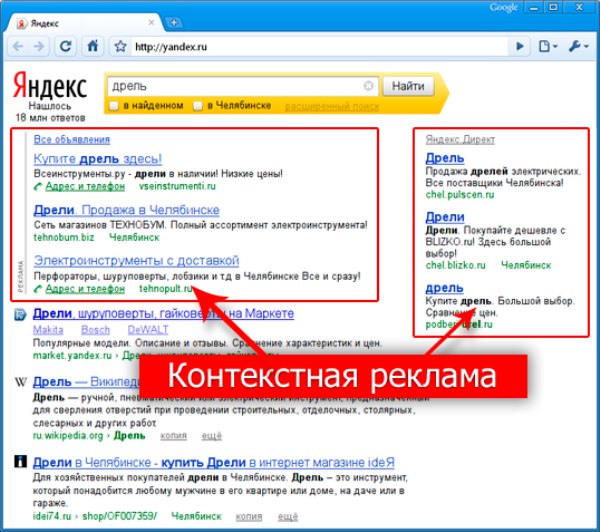The height and width of the screenshot is (532, 600).
Task: Open 'Дрели в Челябинске - купить' ideЯ result
Action: [x=214, y=463]
